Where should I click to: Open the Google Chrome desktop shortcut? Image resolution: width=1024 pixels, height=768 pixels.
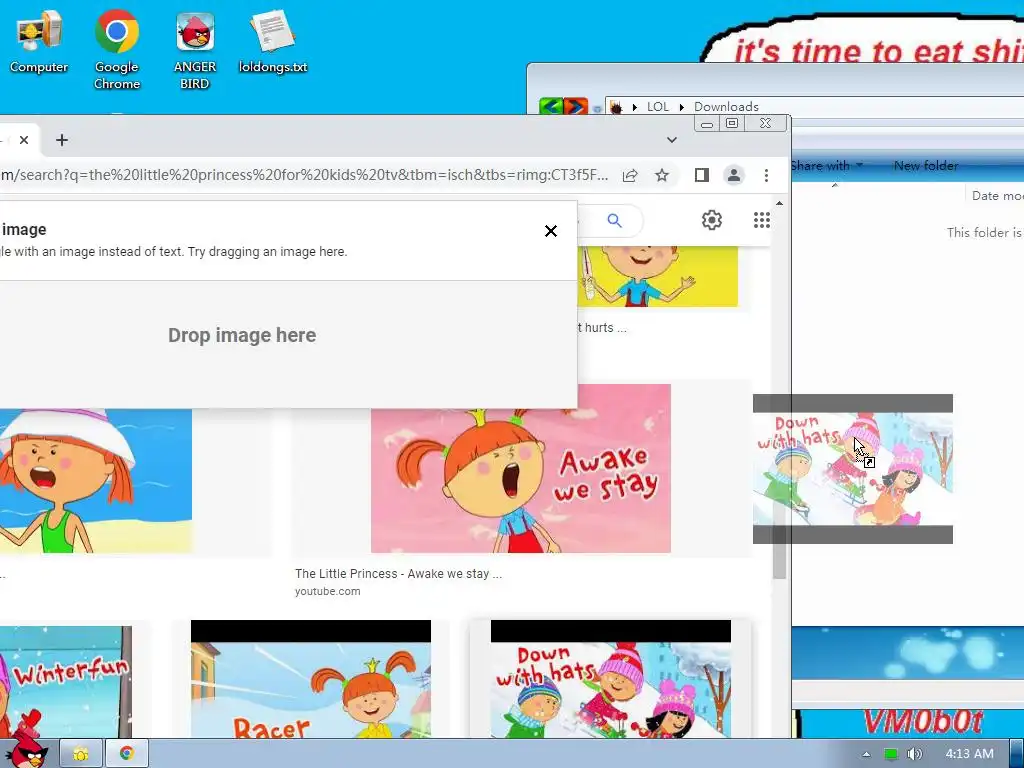coord(117,50)
